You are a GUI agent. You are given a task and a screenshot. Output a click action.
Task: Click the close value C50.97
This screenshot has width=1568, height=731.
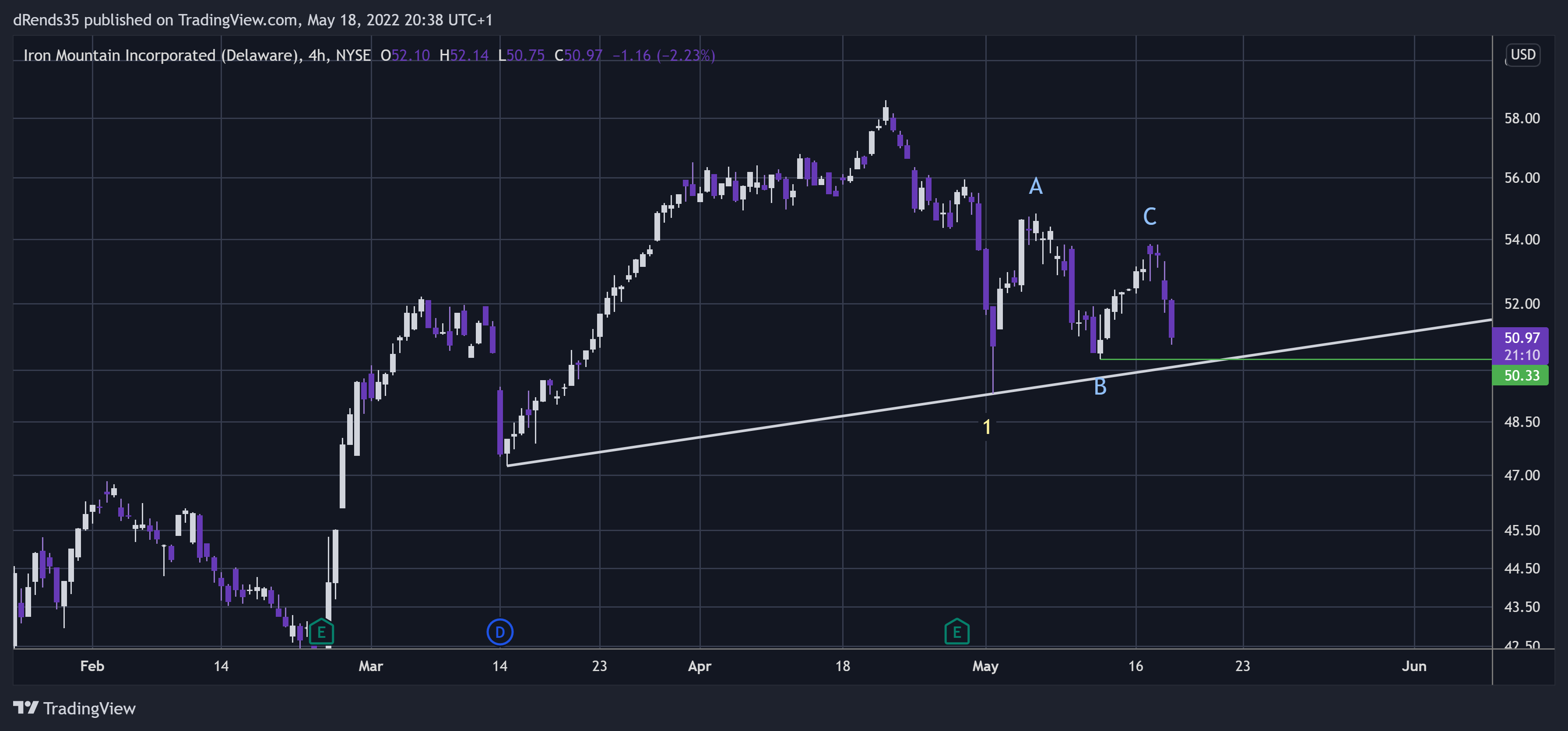[x=578, y=56]
